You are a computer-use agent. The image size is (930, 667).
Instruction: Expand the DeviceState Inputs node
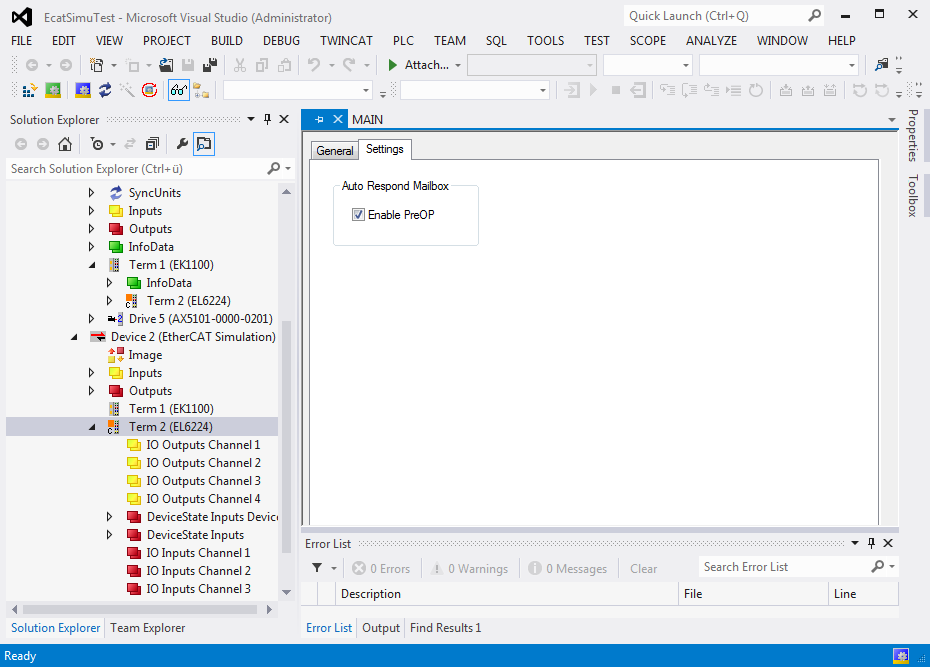click(x=109, y=535)
